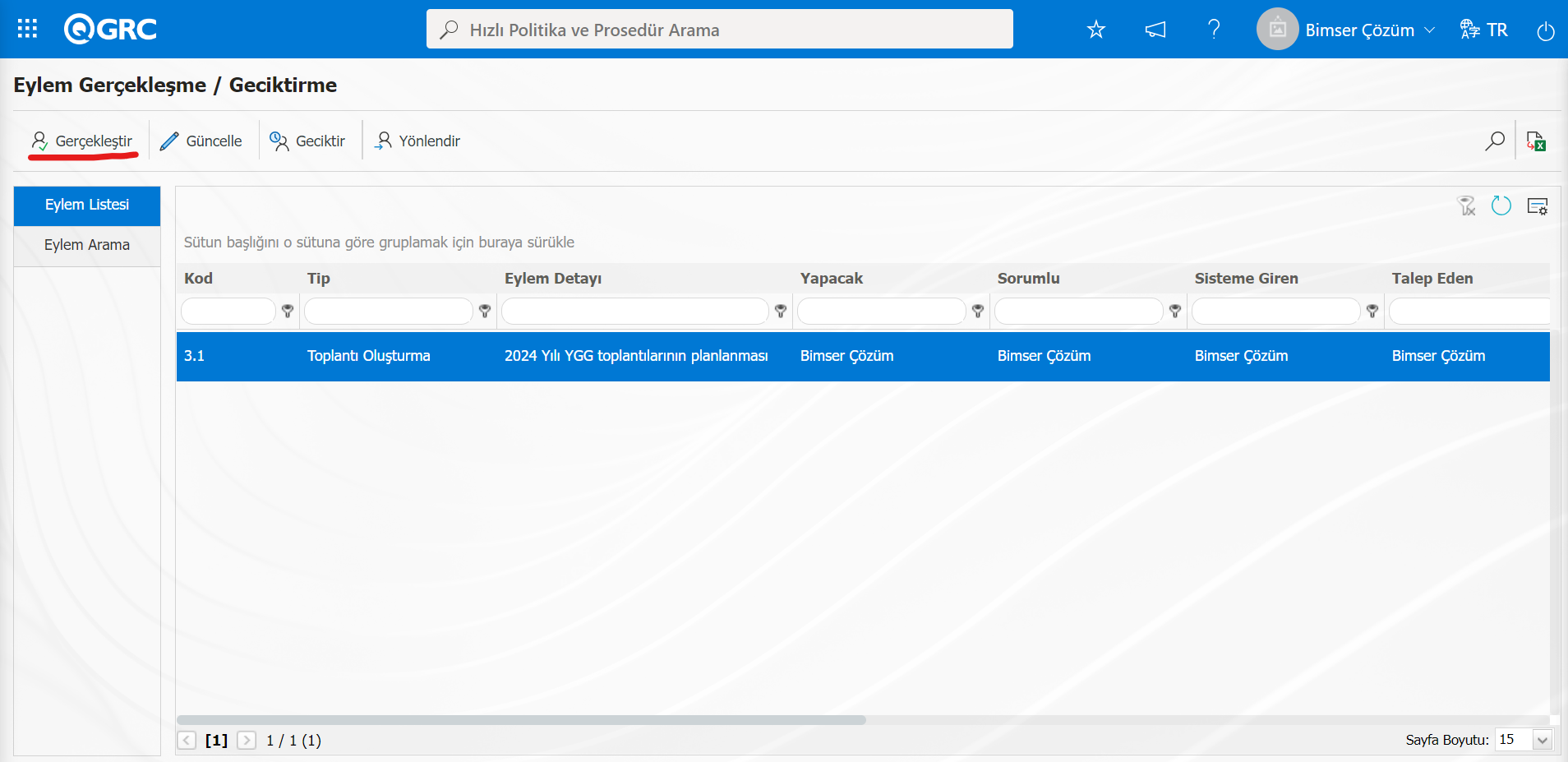Refresh the grid list
Screen dimensions: 1568x762
coord(1501,206)
